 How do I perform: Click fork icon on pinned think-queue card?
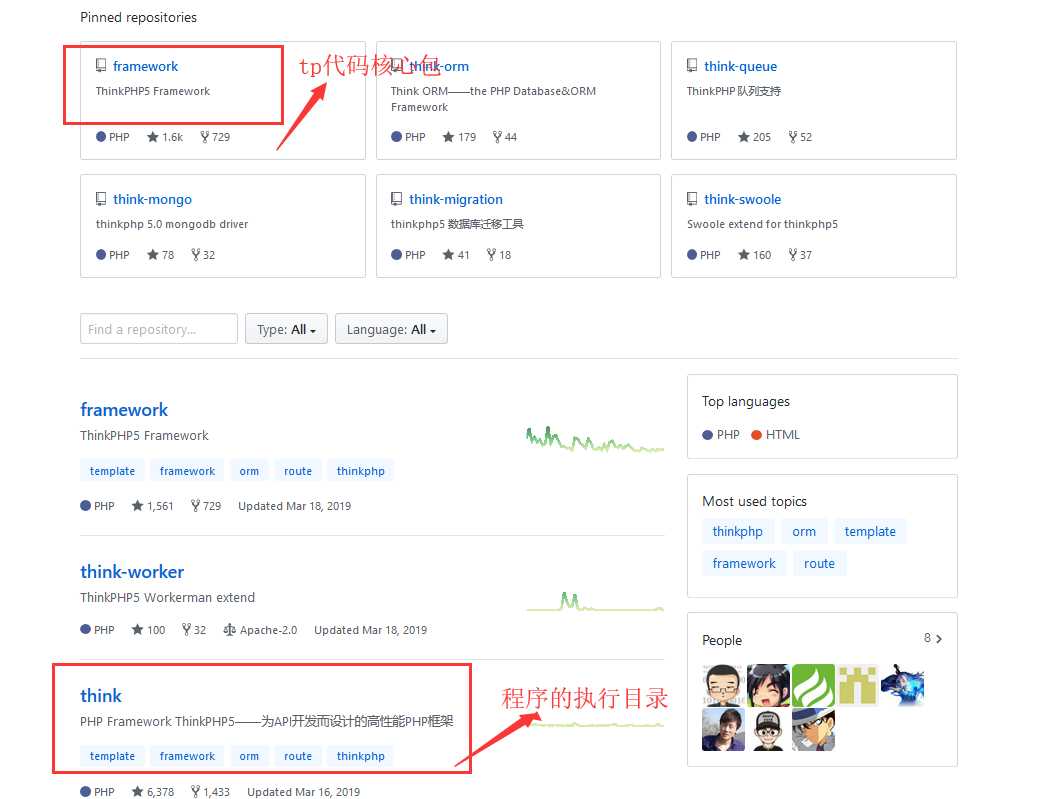click(793, 137)
